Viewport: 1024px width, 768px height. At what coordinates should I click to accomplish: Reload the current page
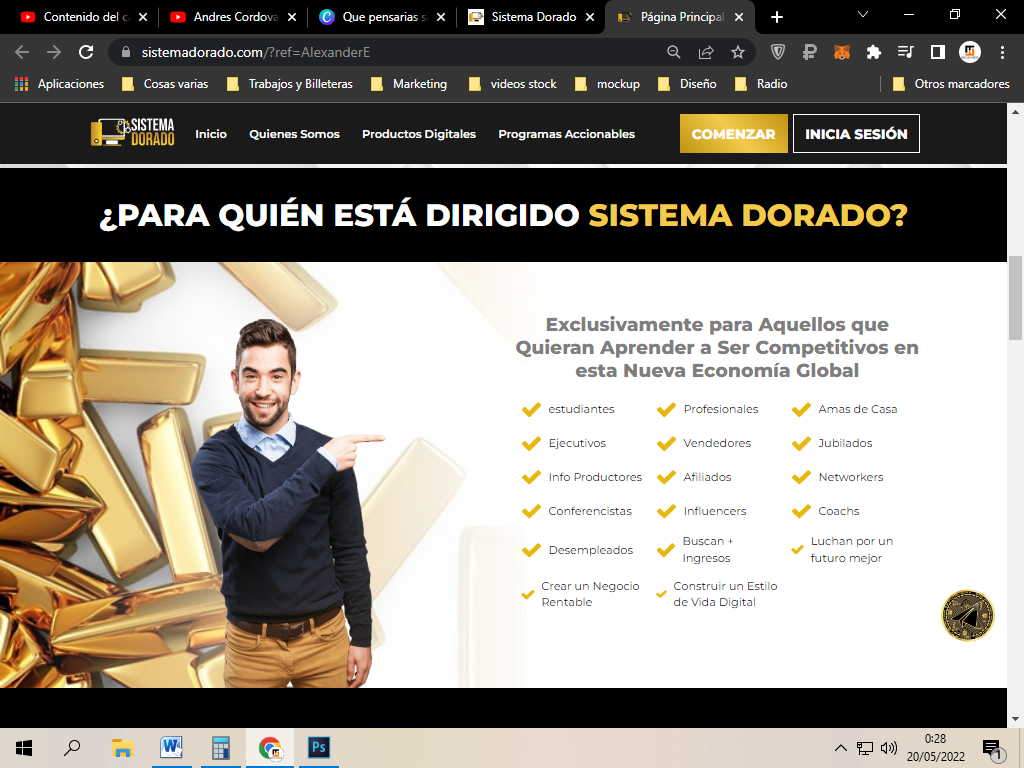[x=86, y=52]
